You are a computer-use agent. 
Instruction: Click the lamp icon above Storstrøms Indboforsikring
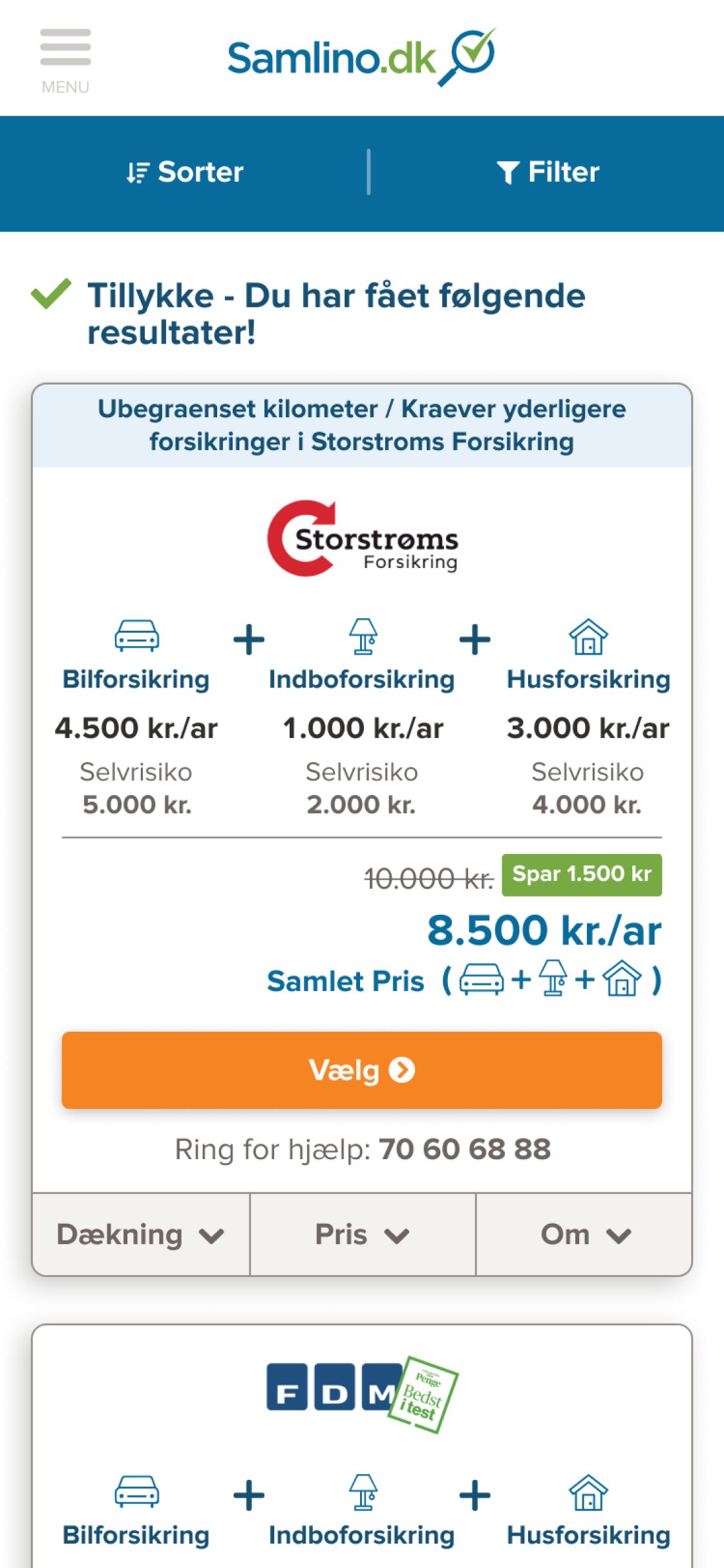[x=363, y=637]
